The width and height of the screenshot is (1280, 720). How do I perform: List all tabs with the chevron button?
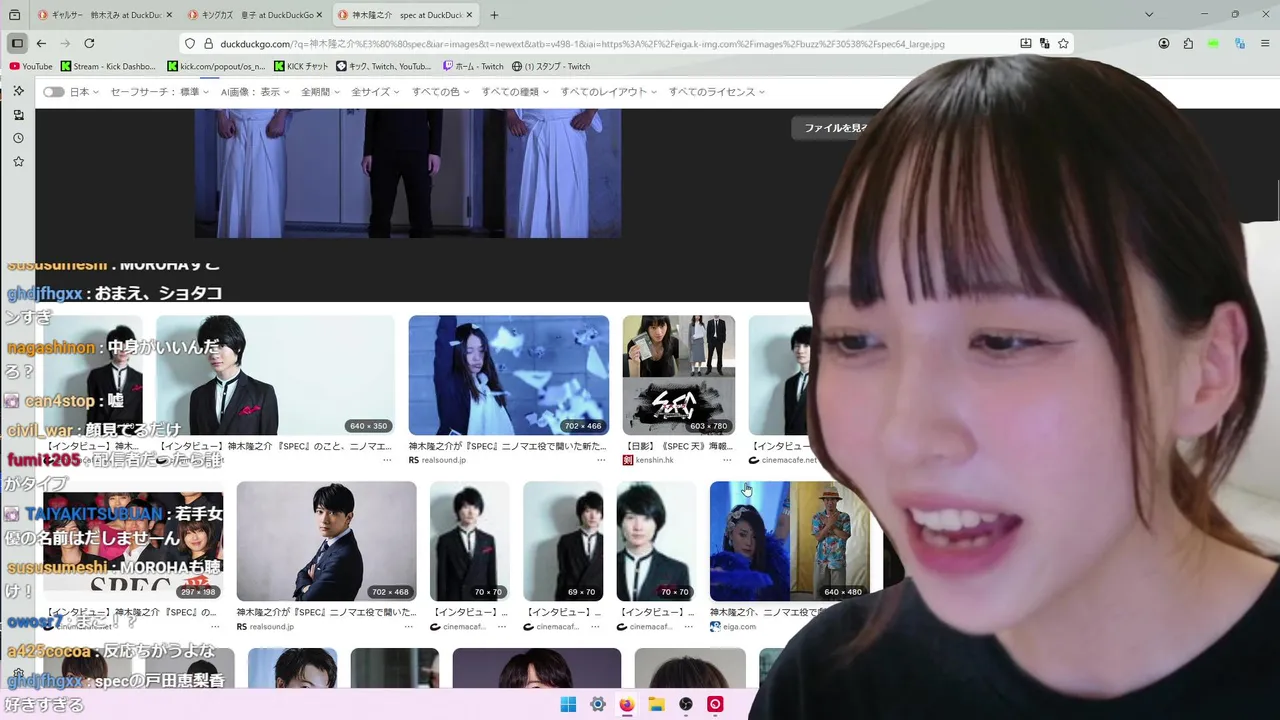(x=1148, y=15)
